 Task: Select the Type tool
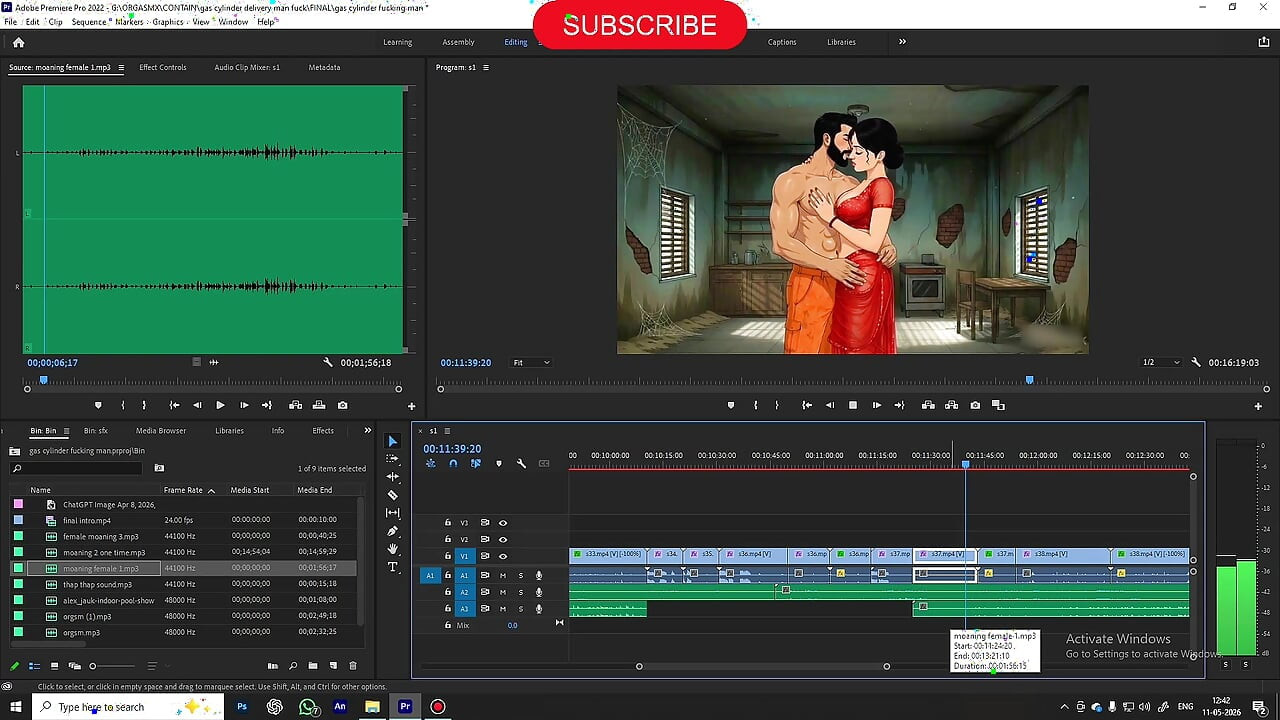(x=392, y=567)
